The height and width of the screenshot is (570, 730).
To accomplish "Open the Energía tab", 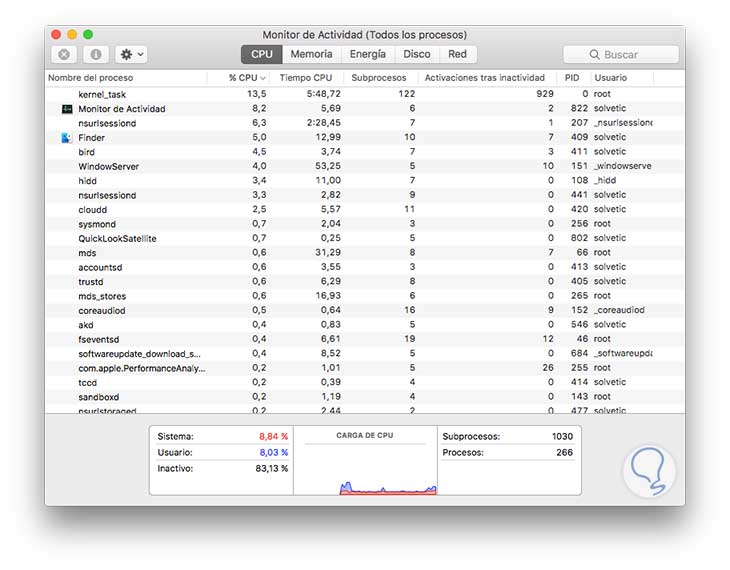I will [x=368, y=54].
